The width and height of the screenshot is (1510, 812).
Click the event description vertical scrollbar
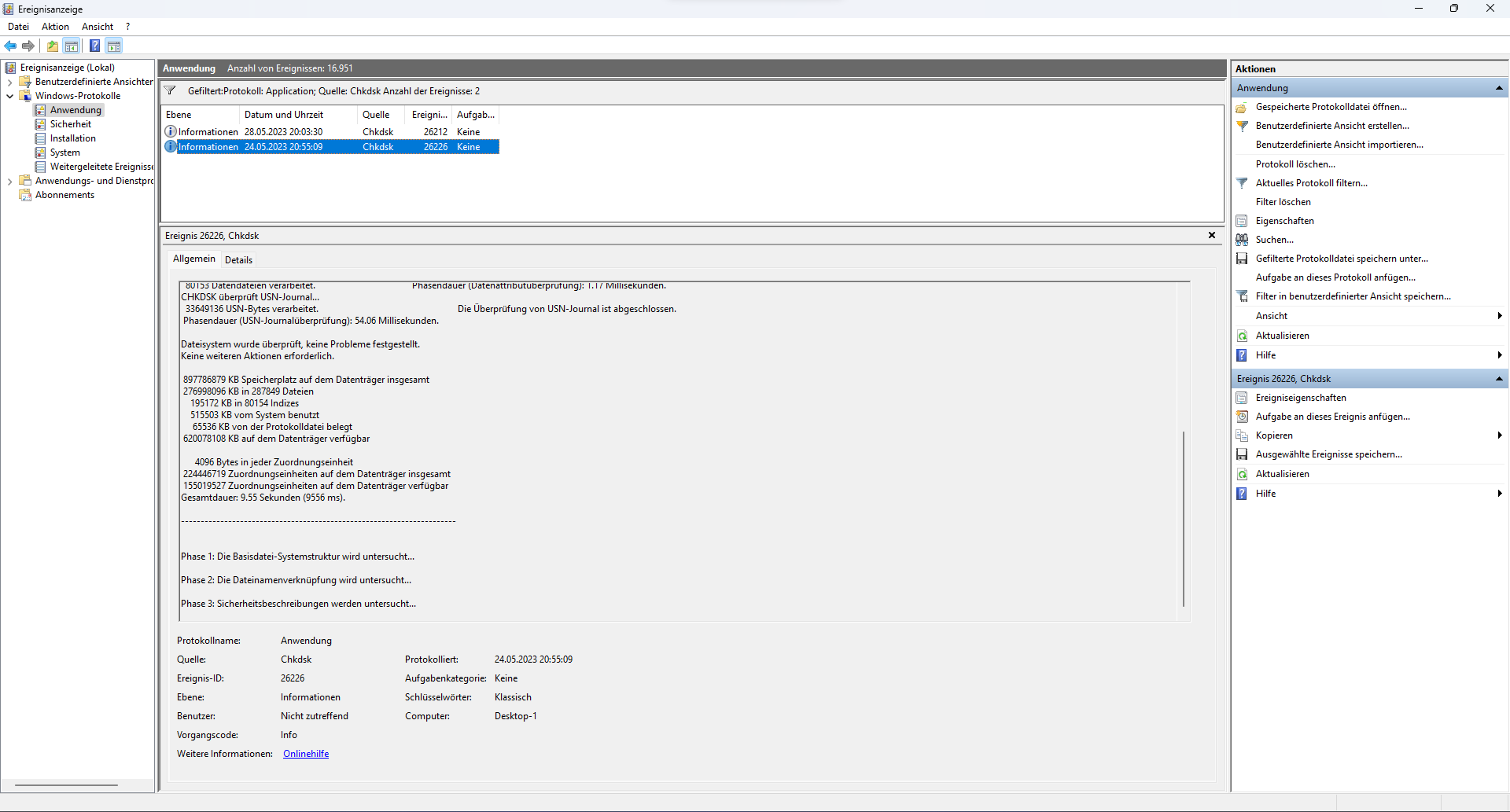(x=1184, y=519)
